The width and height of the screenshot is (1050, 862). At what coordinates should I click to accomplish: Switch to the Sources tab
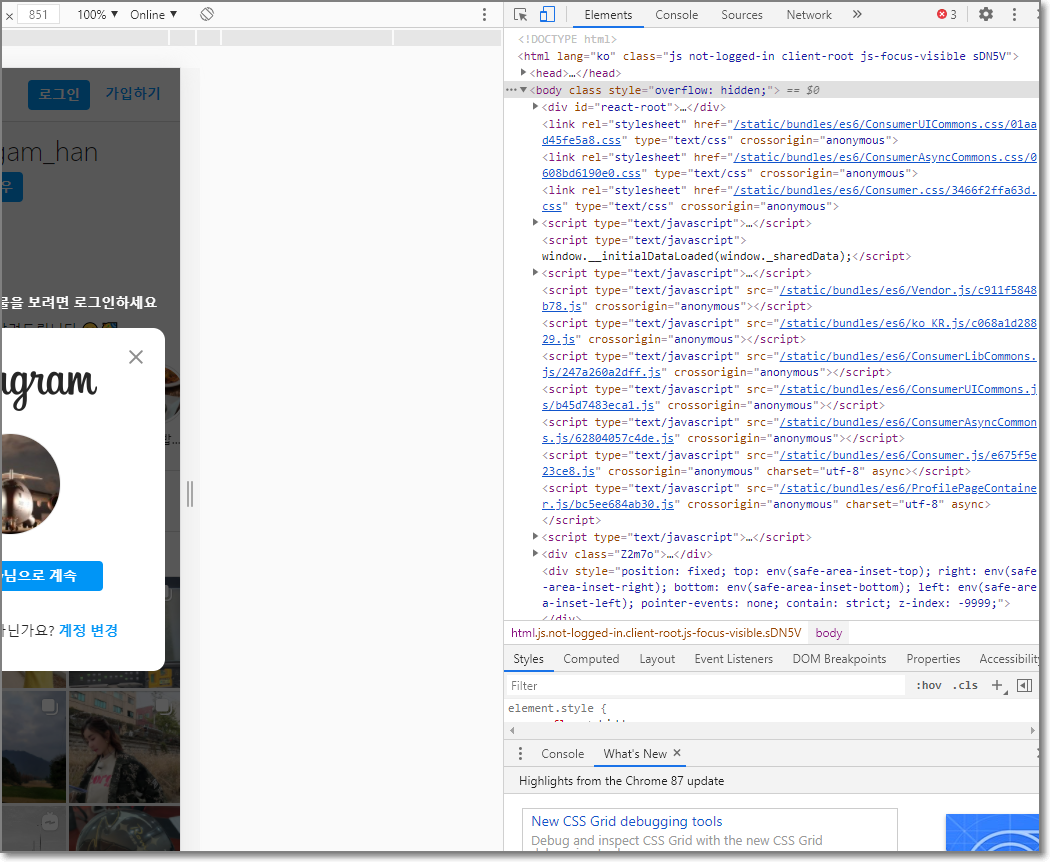click(741, 15)
